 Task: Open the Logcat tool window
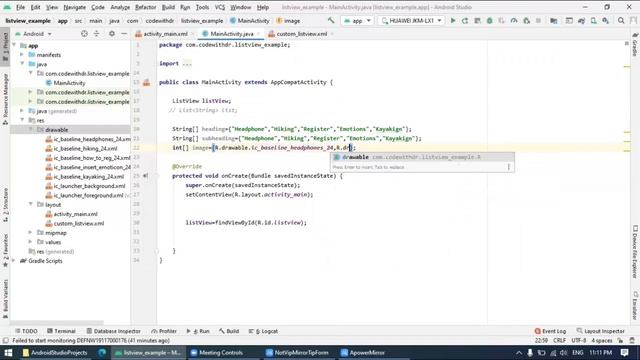(x=263, y=331)
